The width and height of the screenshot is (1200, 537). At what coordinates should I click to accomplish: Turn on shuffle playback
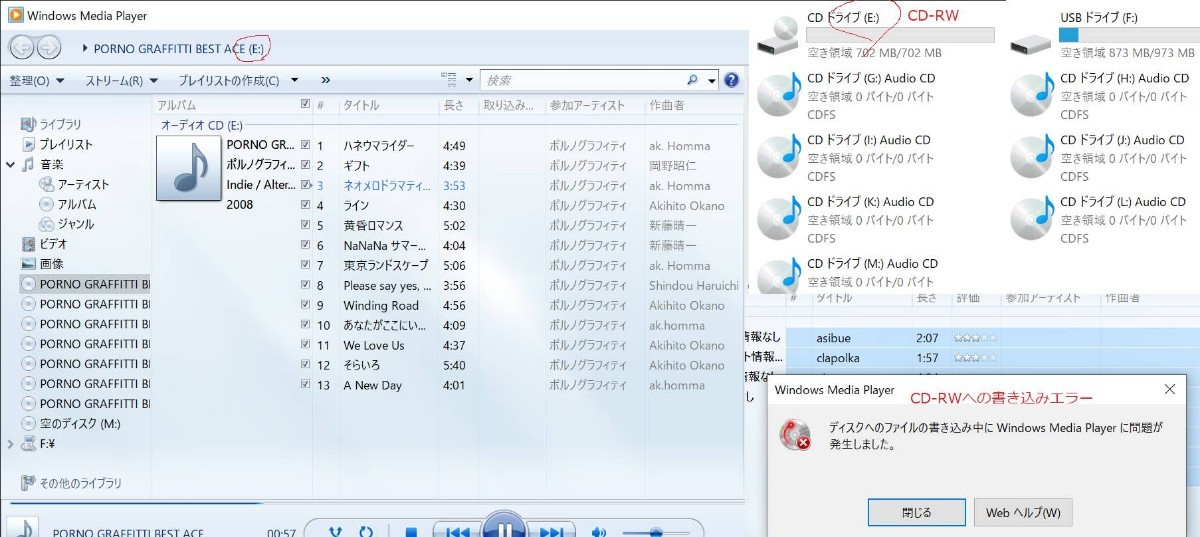[336, 533]
